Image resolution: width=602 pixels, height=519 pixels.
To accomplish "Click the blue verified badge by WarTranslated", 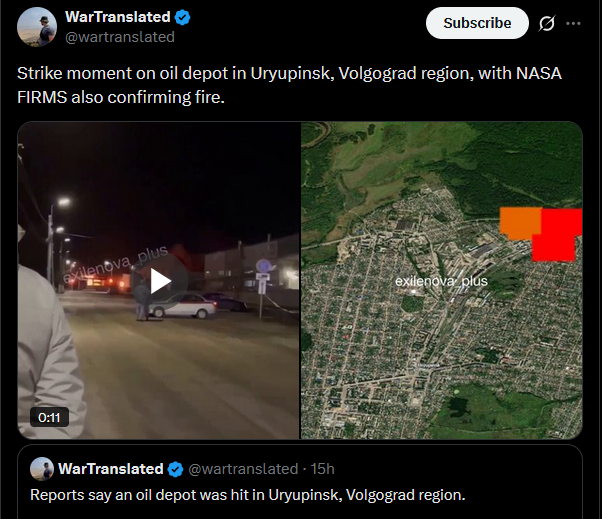I will coord(182,17).
